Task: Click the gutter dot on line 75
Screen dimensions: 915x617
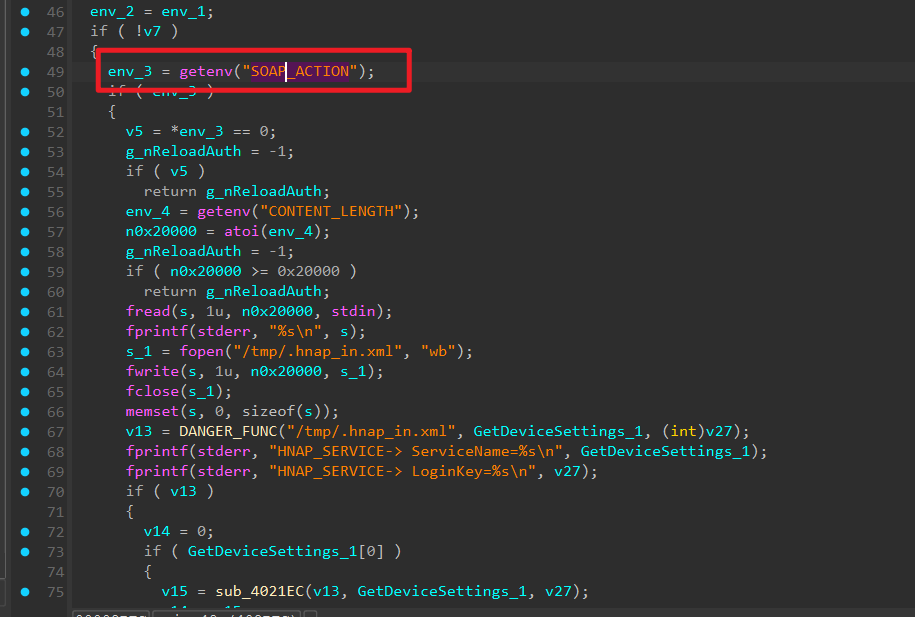Action: point(25,592)
